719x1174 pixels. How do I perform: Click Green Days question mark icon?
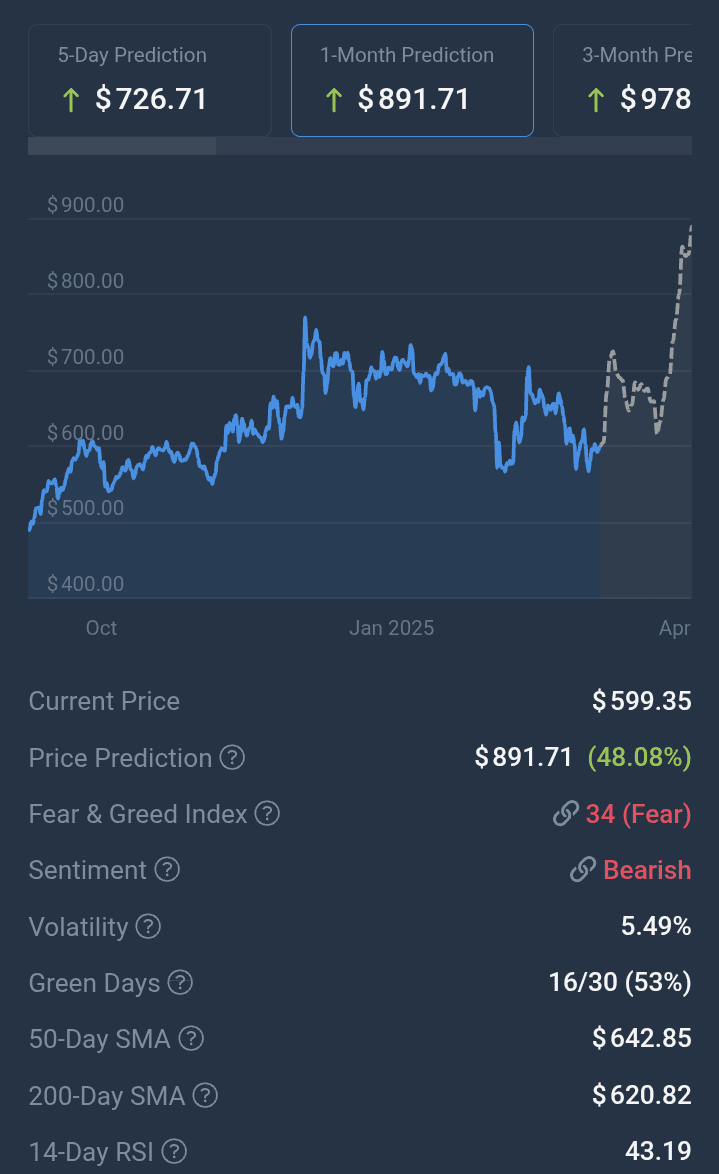(180, 983)
